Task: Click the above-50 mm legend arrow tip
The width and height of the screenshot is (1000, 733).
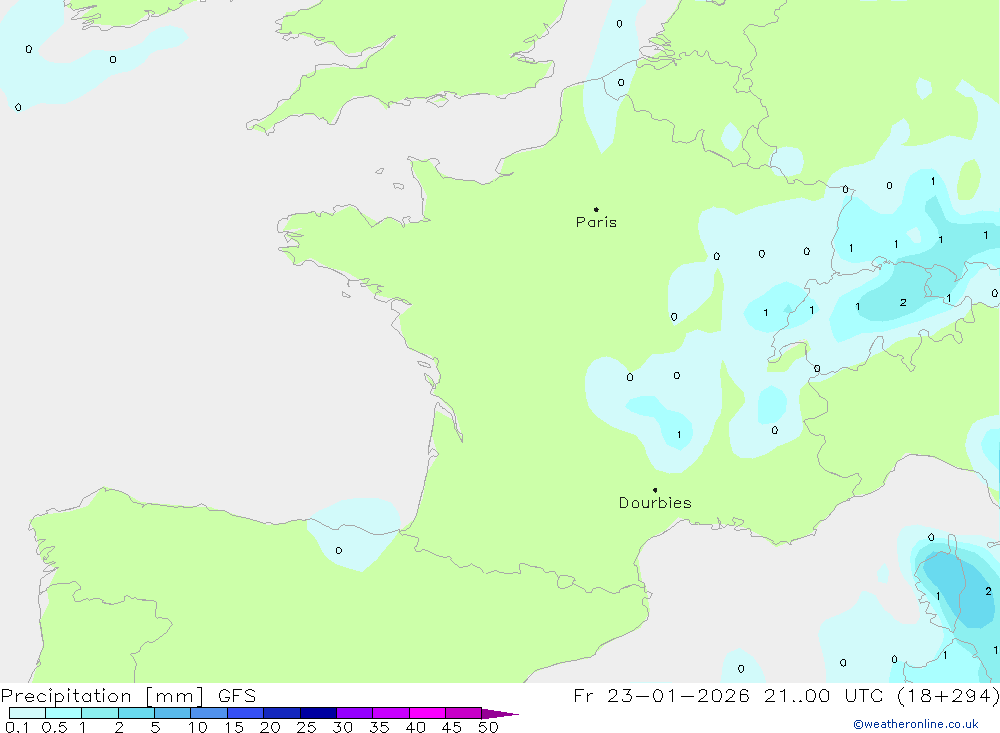Action: (501, 713)
